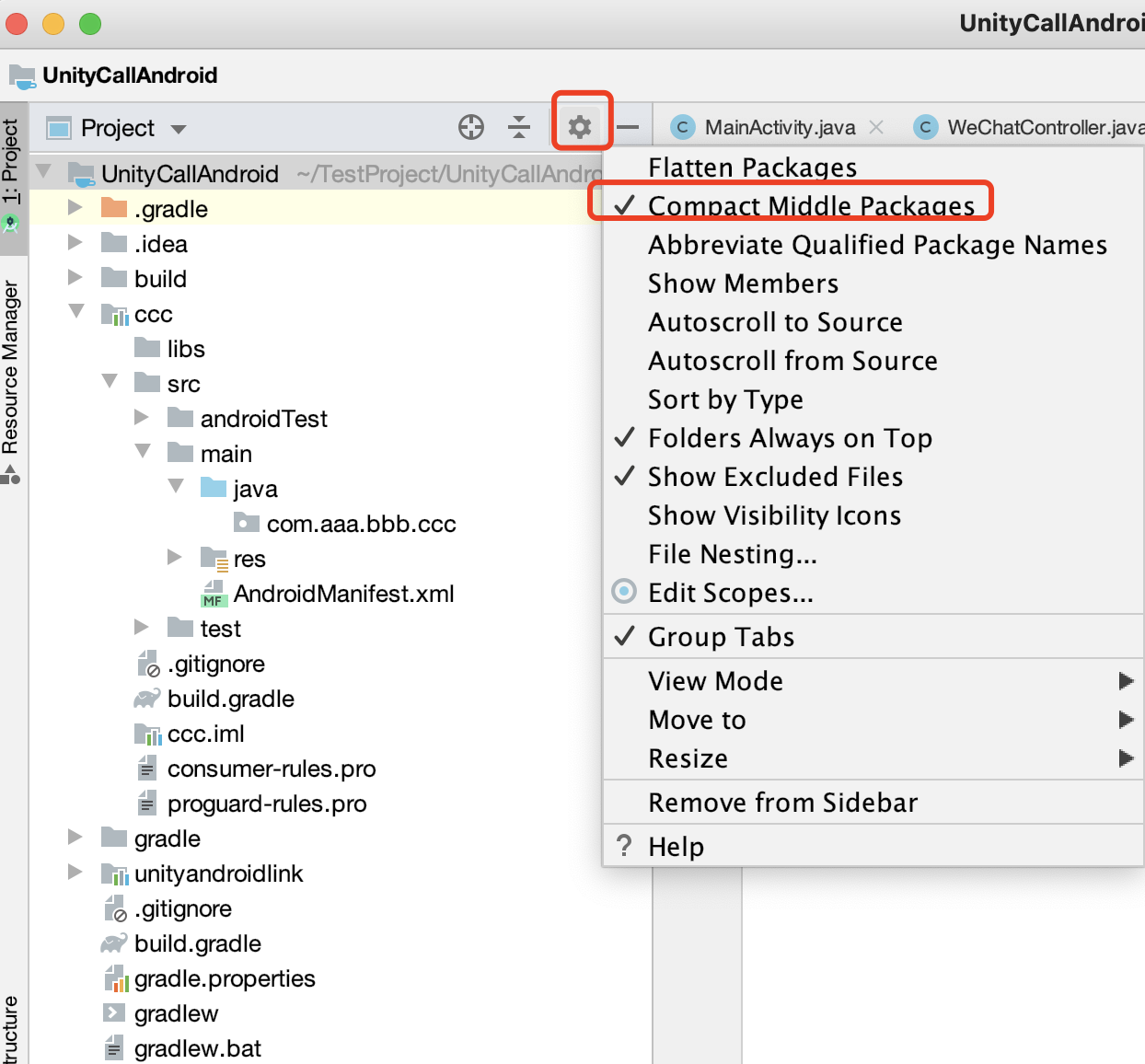Expand the .gradle folder

pyautogui.click(x=75, y=207)
